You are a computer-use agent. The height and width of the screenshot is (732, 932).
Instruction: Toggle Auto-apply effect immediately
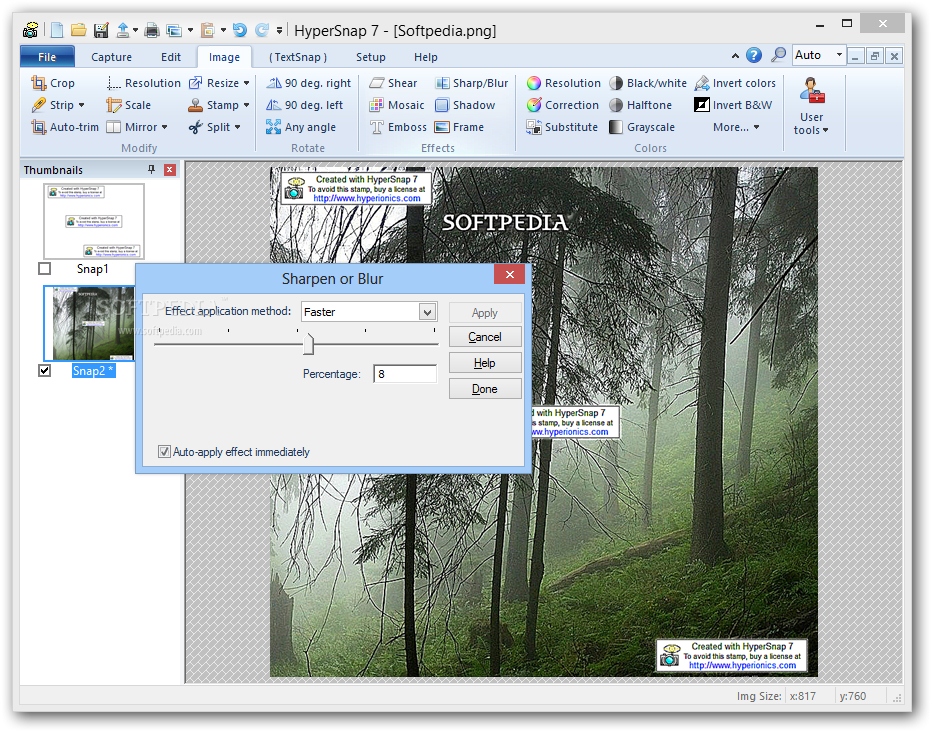pos(164,452)
